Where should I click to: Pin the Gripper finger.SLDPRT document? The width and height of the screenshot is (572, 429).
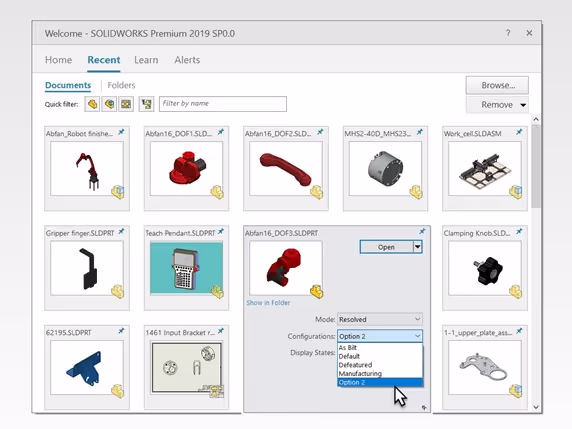pyautogui.click(x=121, y=231)
